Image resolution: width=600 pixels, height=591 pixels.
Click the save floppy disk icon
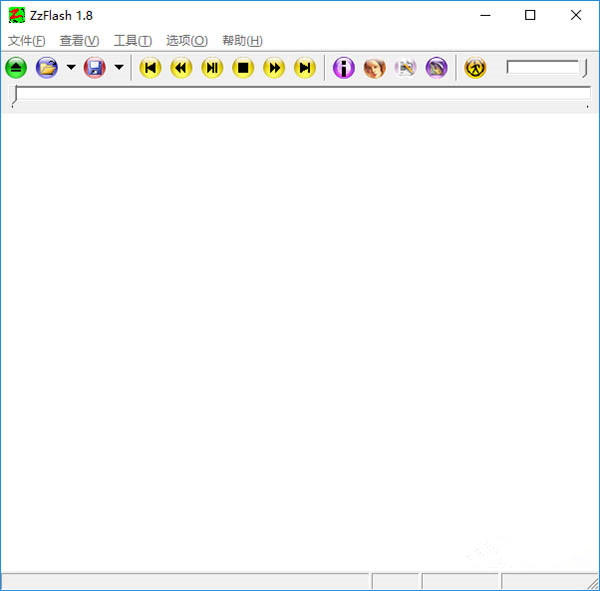point(95,68)
